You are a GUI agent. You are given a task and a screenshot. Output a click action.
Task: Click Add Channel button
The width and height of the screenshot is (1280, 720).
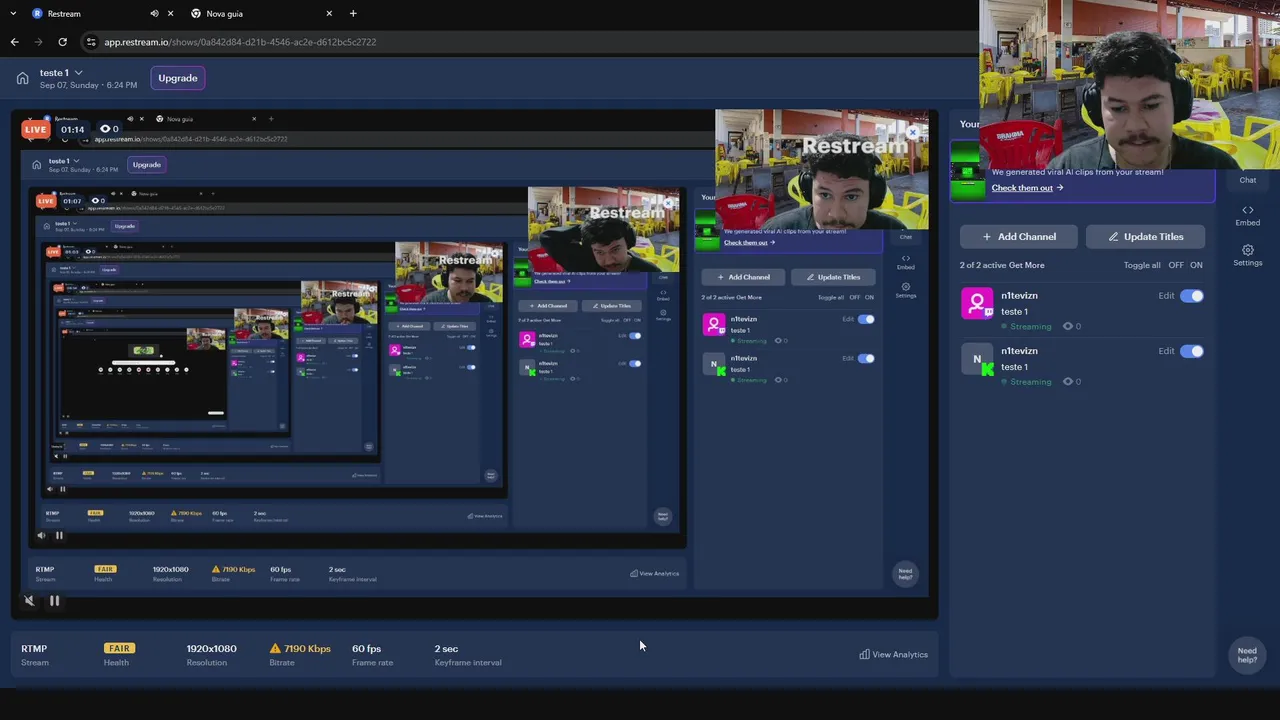click(1019, 237)
